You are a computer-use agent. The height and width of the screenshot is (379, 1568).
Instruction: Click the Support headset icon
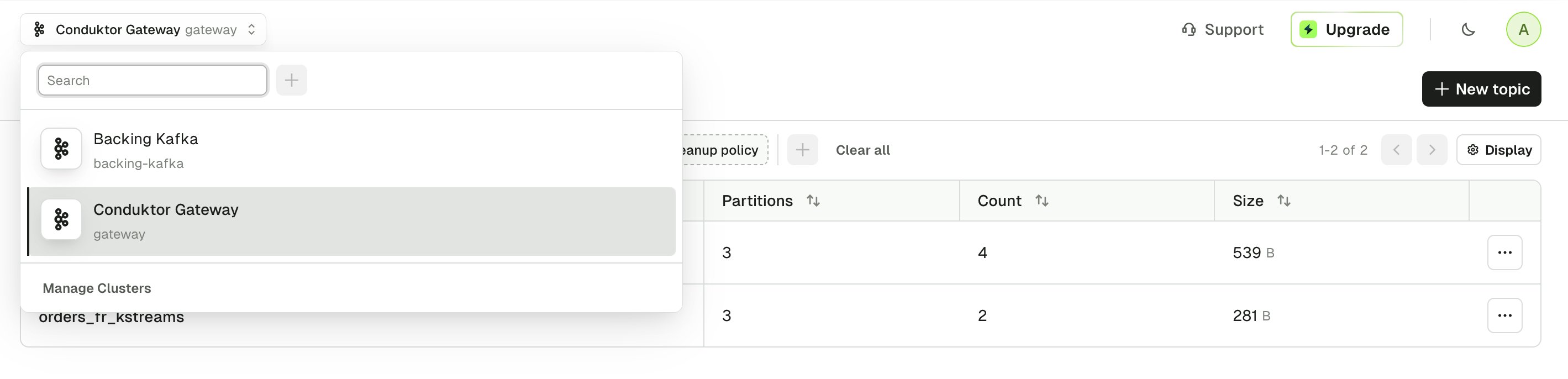point(1188,29)
